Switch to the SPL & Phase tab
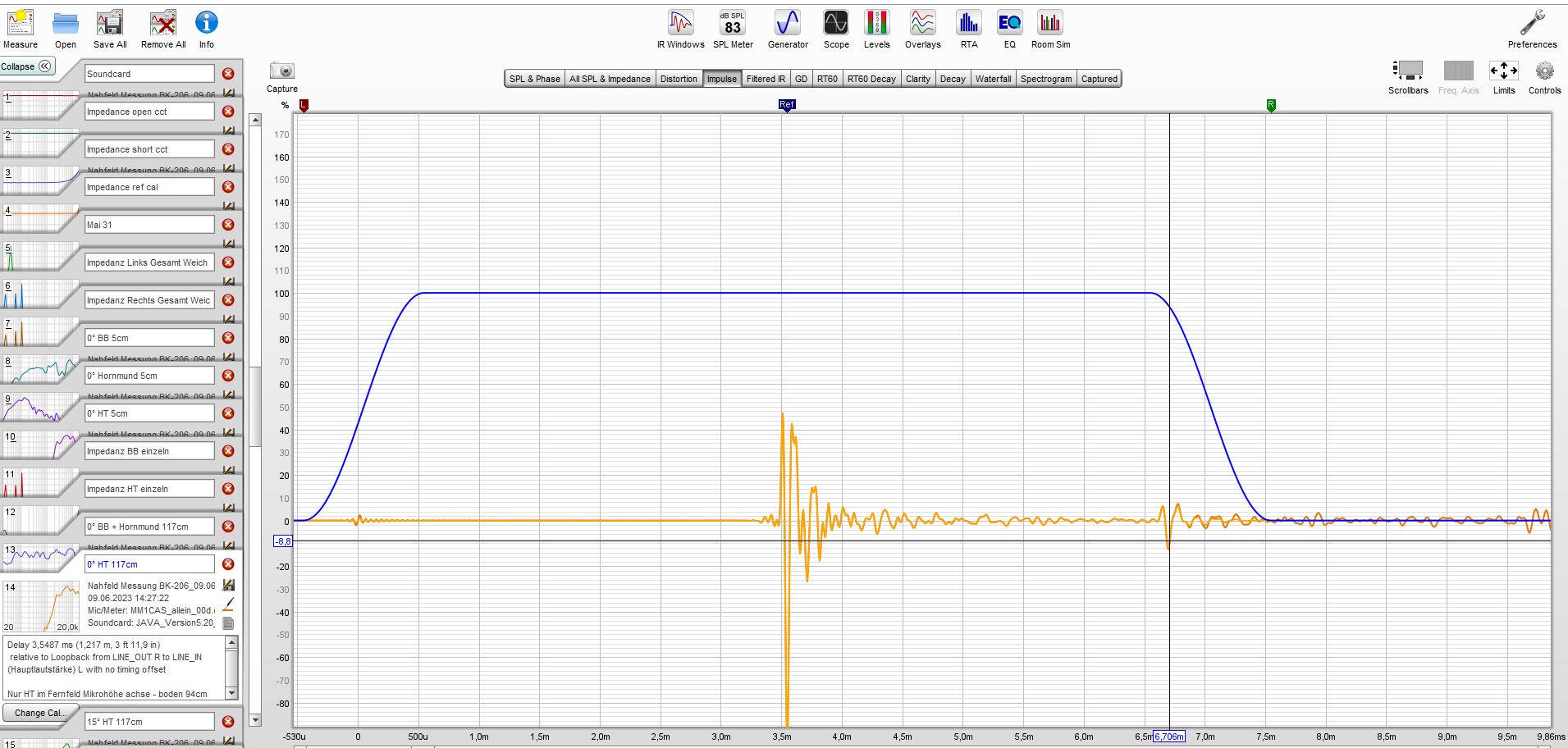This screenshot has width=1568, height=748. (534, 79)
